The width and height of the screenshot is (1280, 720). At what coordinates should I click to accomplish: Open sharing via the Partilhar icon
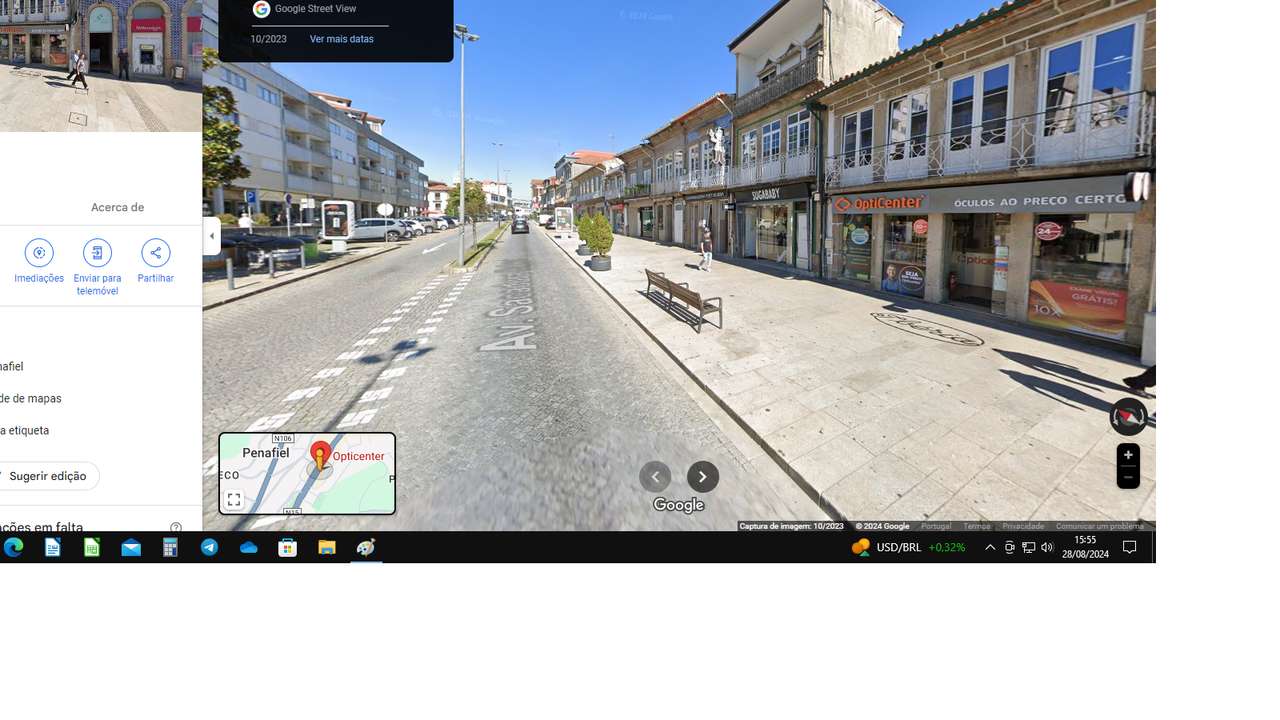tap(156, 253)
